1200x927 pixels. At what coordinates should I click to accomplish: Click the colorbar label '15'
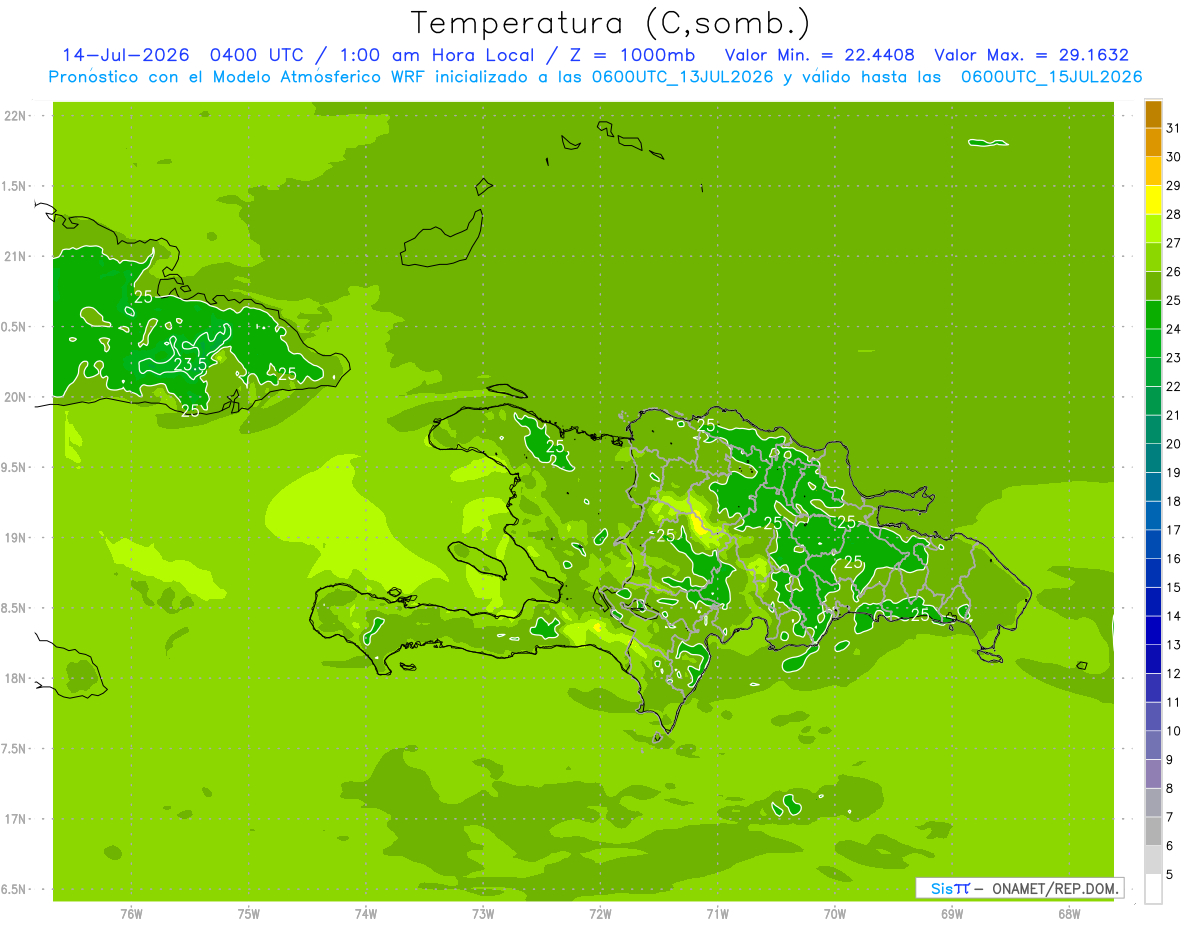[x=1174, y=588]
